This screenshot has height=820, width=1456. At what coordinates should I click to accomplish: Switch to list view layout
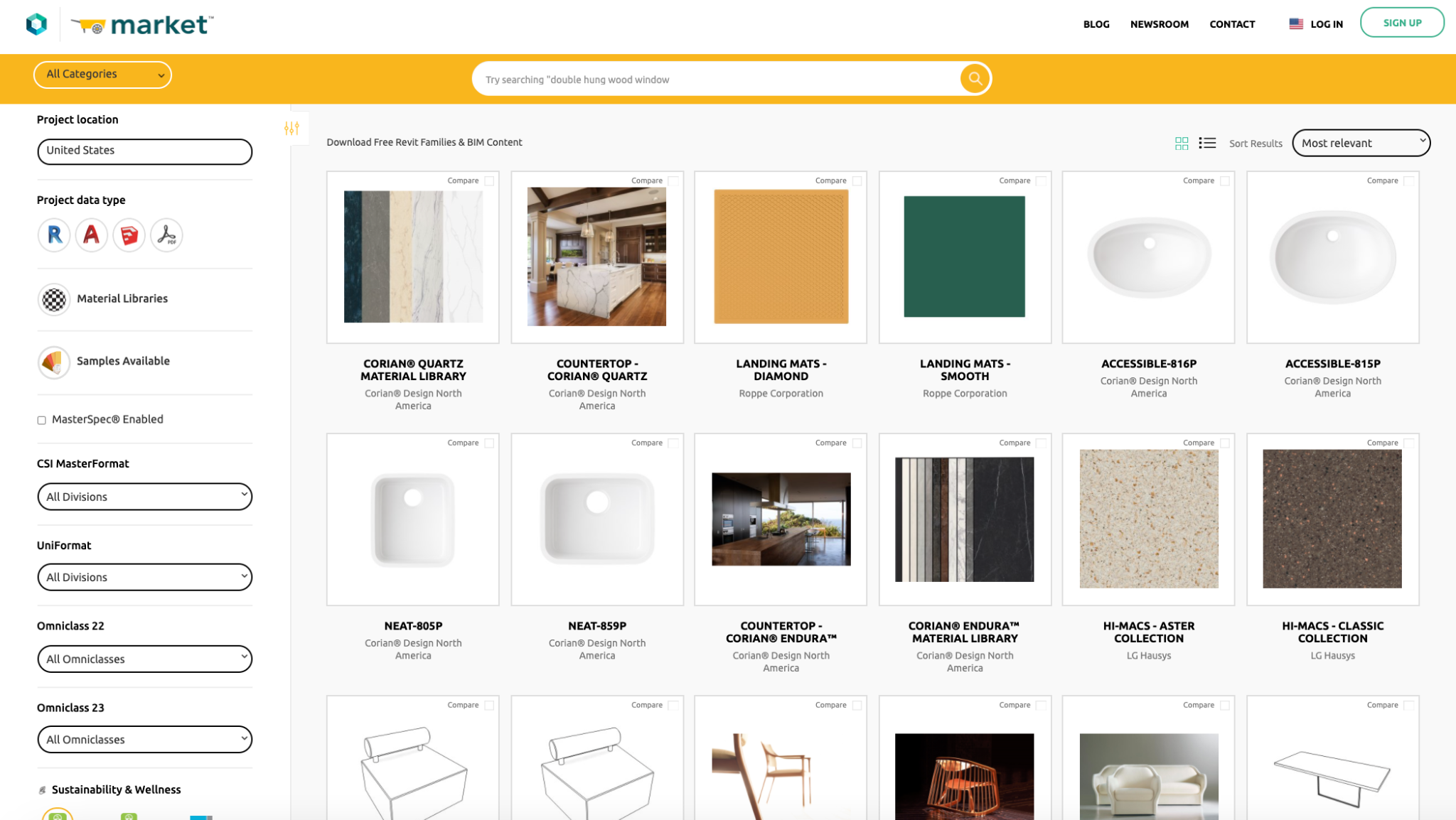pyautogui.click(x=1207, y=144)
